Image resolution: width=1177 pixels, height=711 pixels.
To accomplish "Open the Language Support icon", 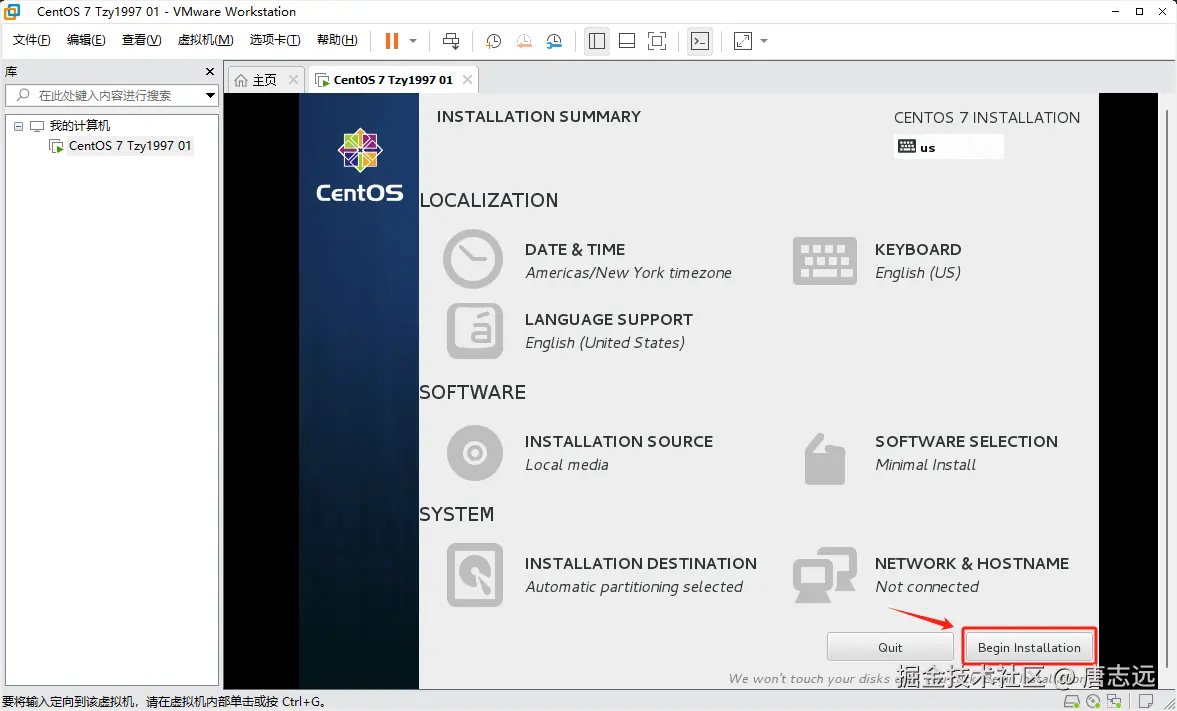I will pyautogui.click(x=474, y=331).
